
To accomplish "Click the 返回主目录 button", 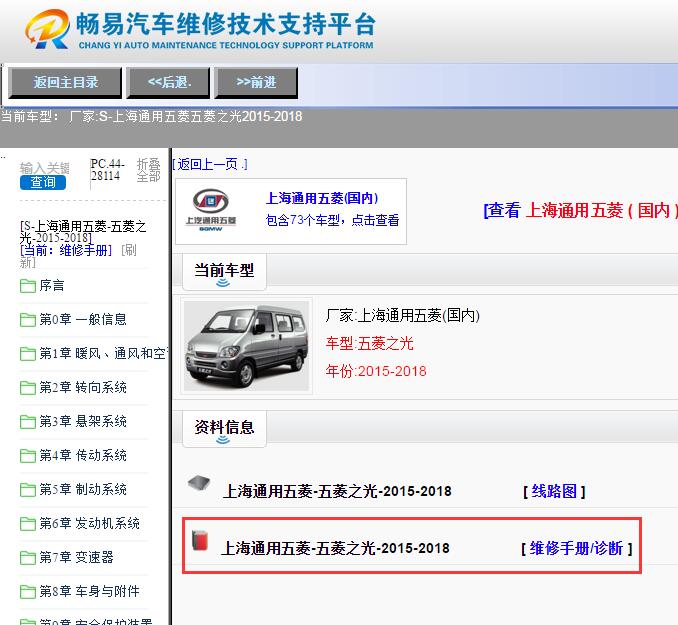I will tap(65, 82).
